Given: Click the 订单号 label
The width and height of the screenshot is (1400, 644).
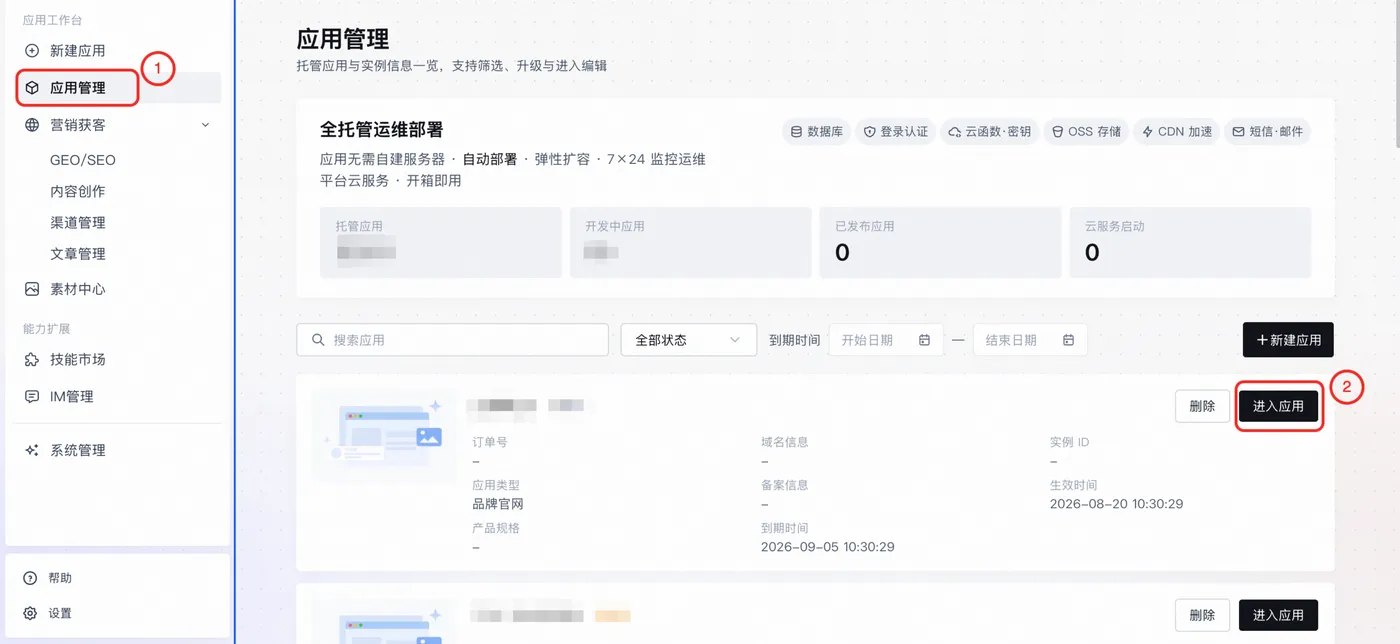Looking at the screenshot, I should coord(490,442).
